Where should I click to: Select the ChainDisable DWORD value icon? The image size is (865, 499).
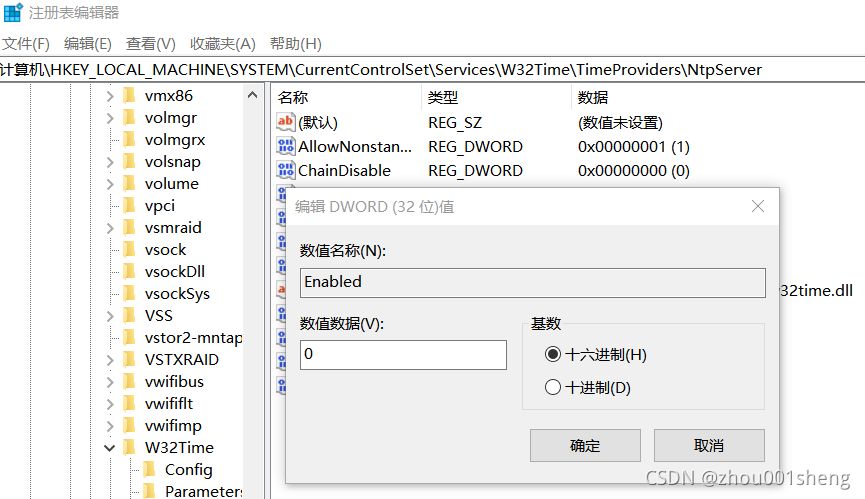click(285, 170)
